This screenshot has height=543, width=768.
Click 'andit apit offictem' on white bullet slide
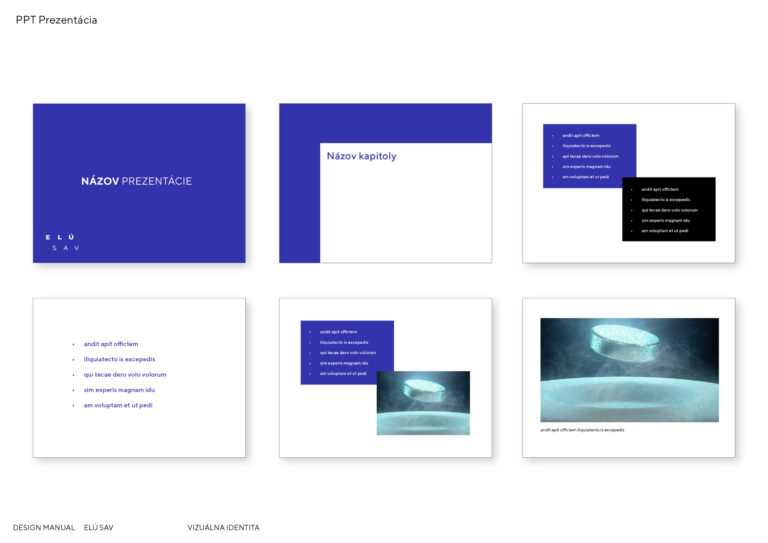coord(110,344)
